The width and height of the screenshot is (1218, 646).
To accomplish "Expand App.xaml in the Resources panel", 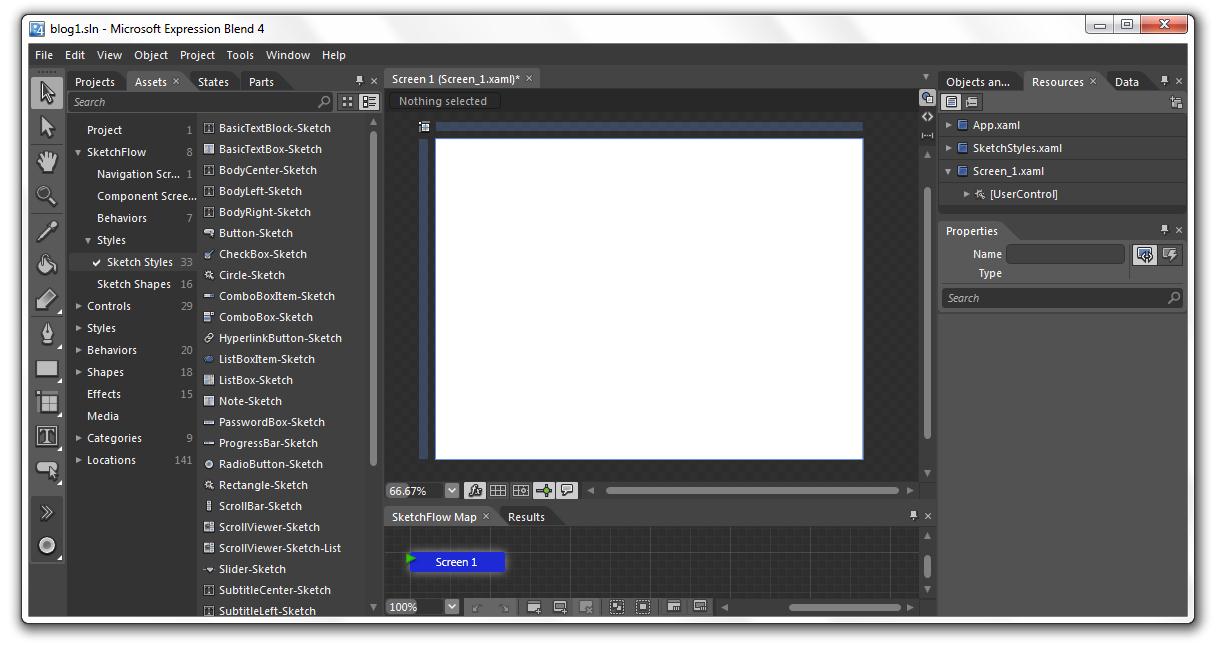I will point(948,127).
